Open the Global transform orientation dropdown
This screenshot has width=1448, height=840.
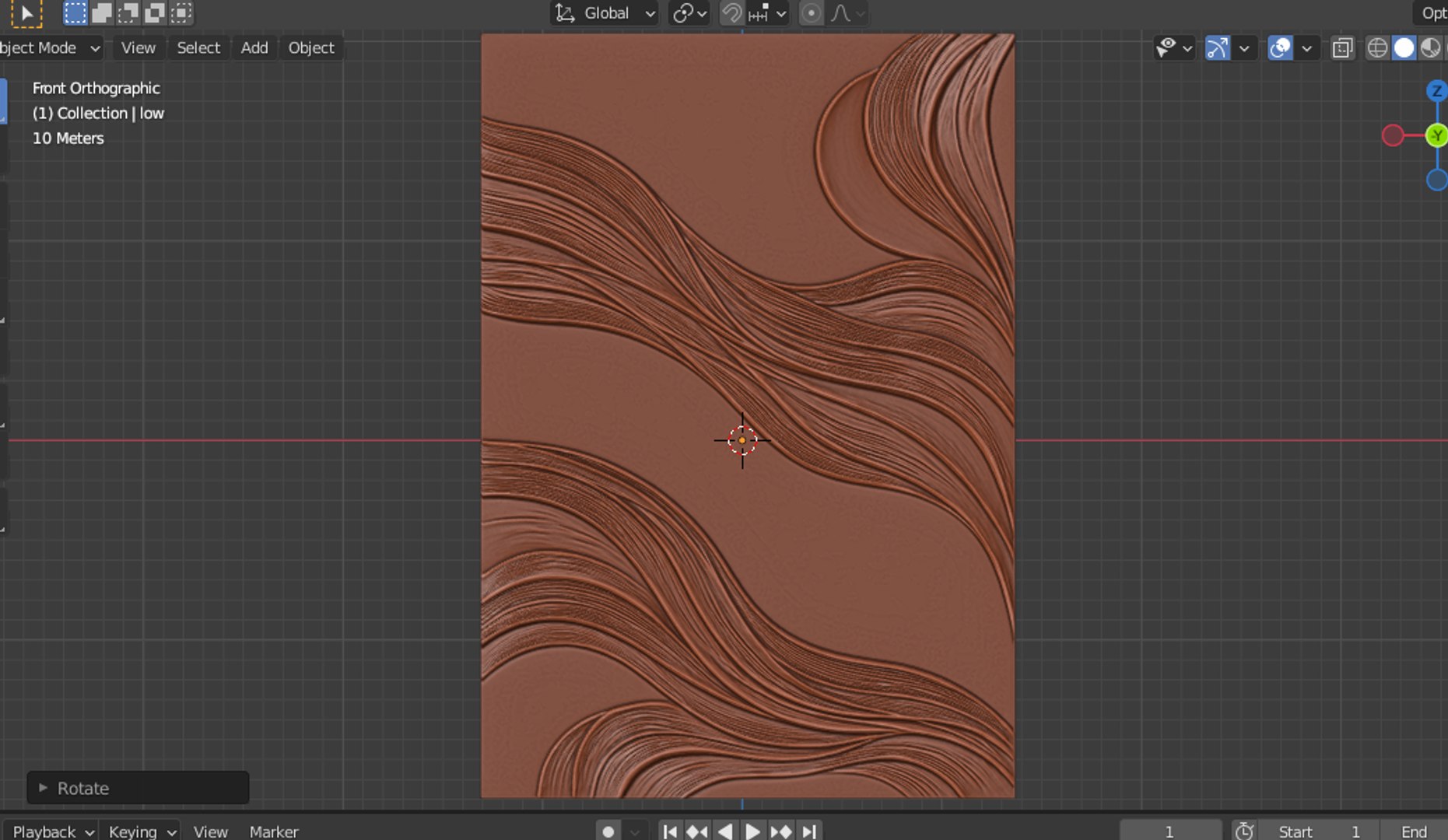[x=605, y=13]
